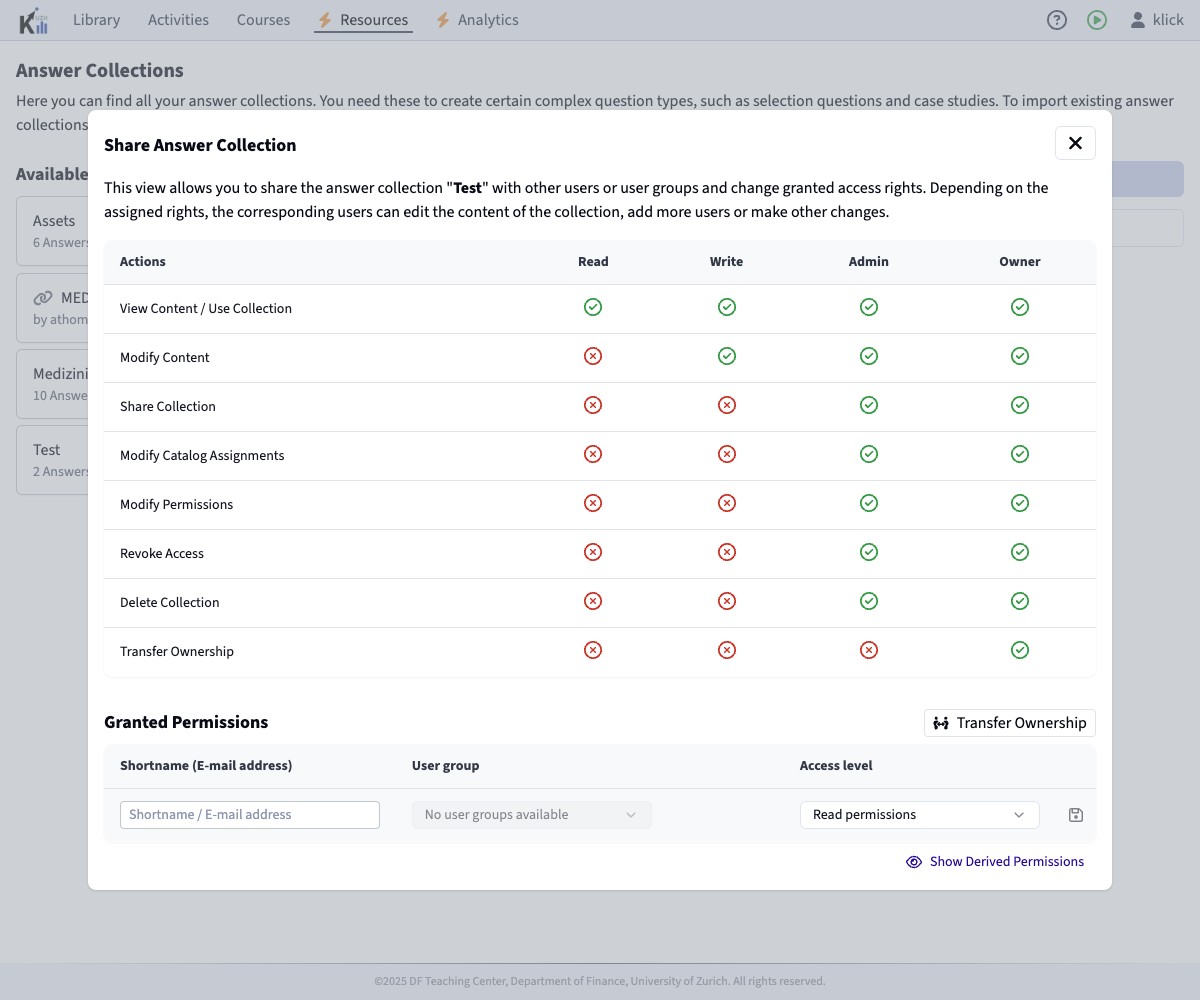
Task: Click the eye icon beside Show Derived Permissions
Action: 914,862
